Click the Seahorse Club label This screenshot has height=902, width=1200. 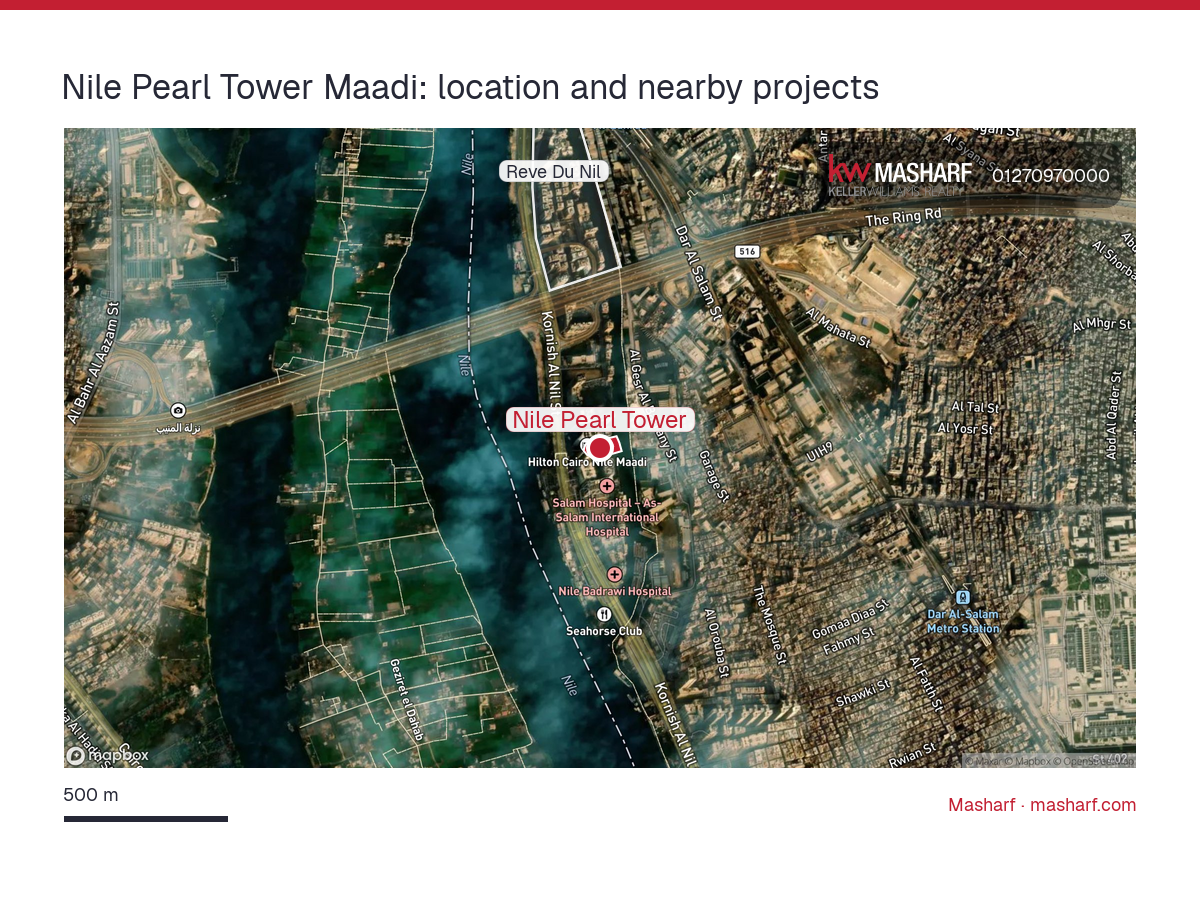[x=604, y=632]
